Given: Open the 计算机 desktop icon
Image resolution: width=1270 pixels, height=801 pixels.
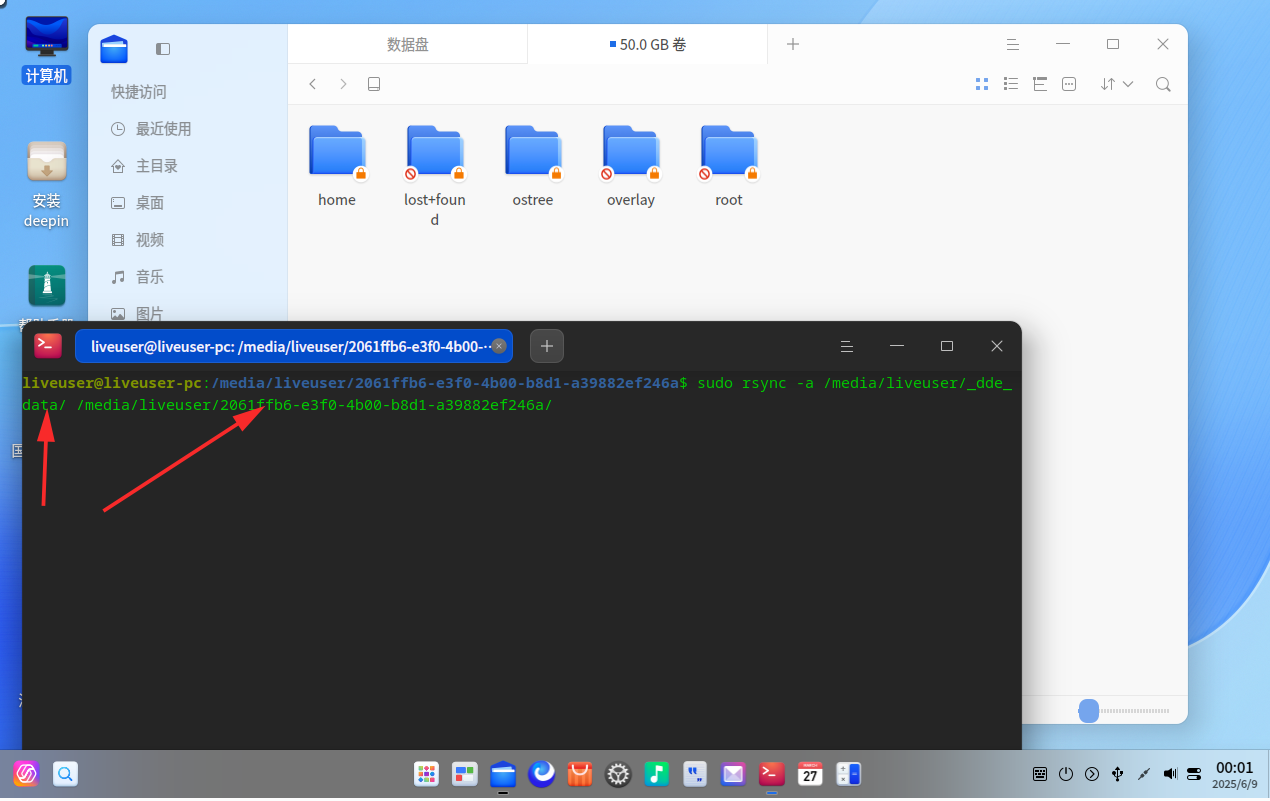Looking at the screenshot, I should point(47,49).
